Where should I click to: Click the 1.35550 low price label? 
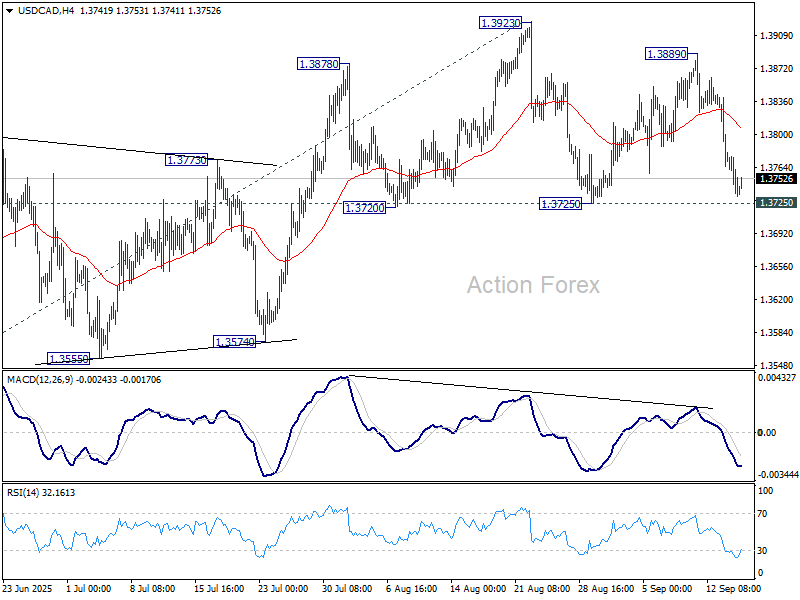68,357
